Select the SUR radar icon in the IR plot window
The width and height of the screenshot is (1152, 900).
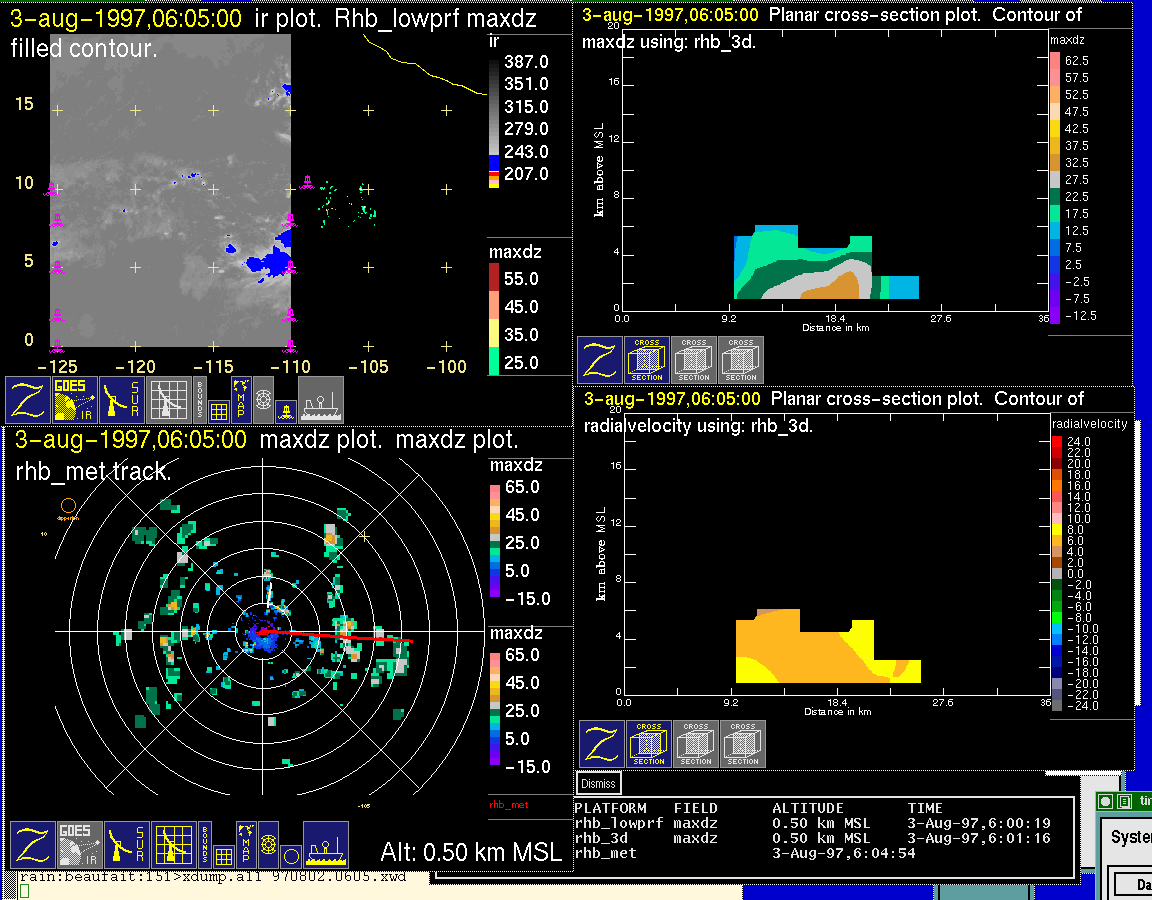(123, 400)
